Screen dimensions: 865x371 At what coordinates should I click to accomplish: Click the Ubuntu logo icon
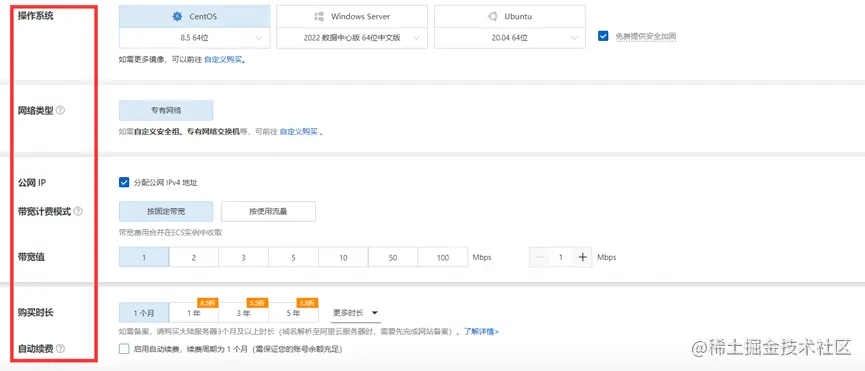click(x=493, y=17)
